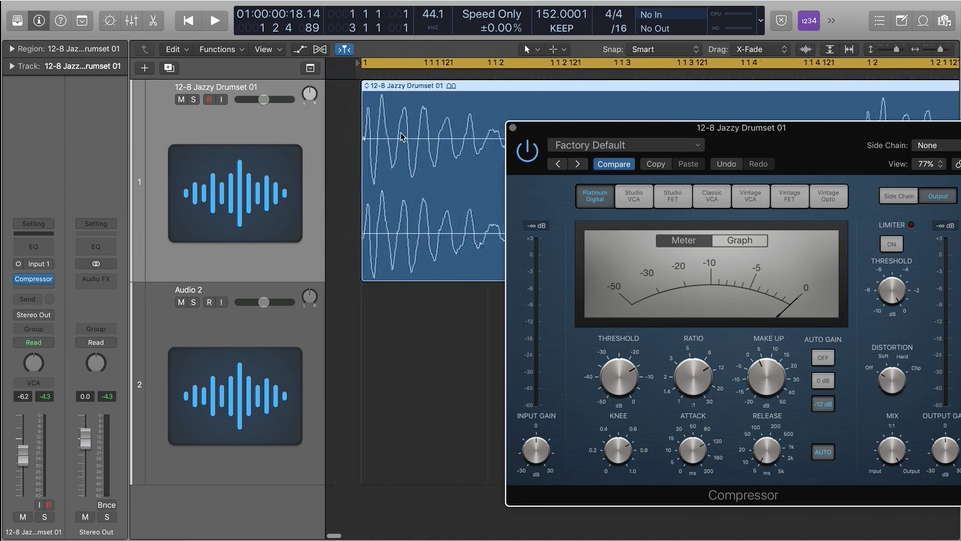
Task: Select the Studio VCA compressor model
Action: coord(633,196)
